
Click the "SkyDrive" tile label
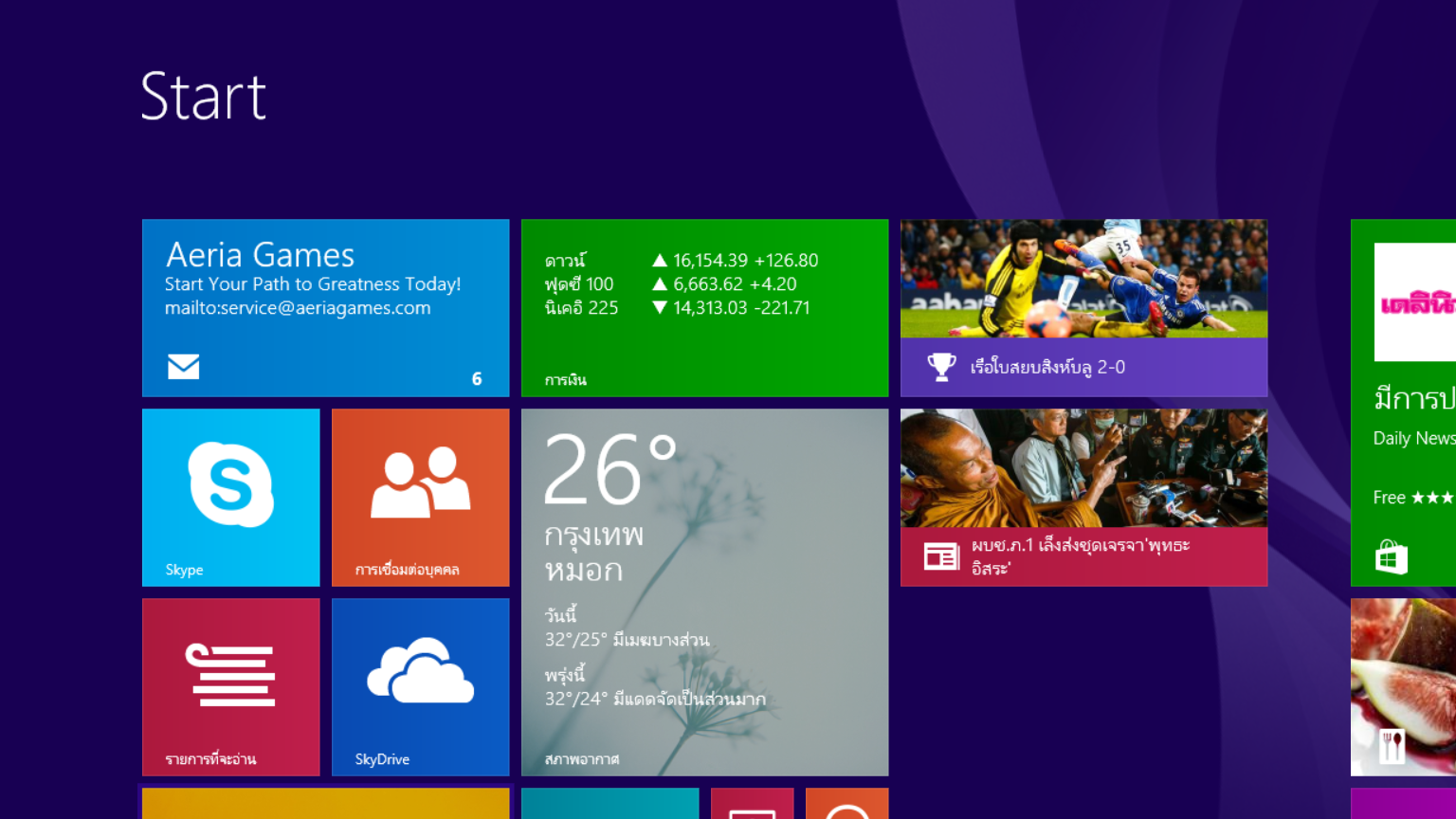[x=382, y=759]
